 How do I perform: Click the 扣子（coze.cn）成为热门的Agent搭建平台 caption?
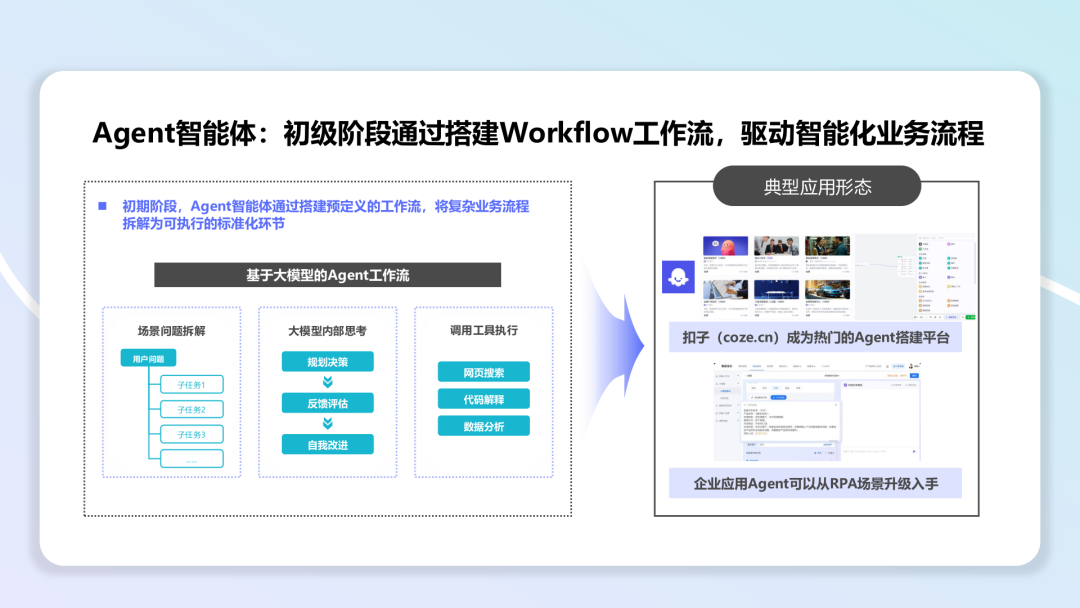pyautogui.click(x=816, y=337)
